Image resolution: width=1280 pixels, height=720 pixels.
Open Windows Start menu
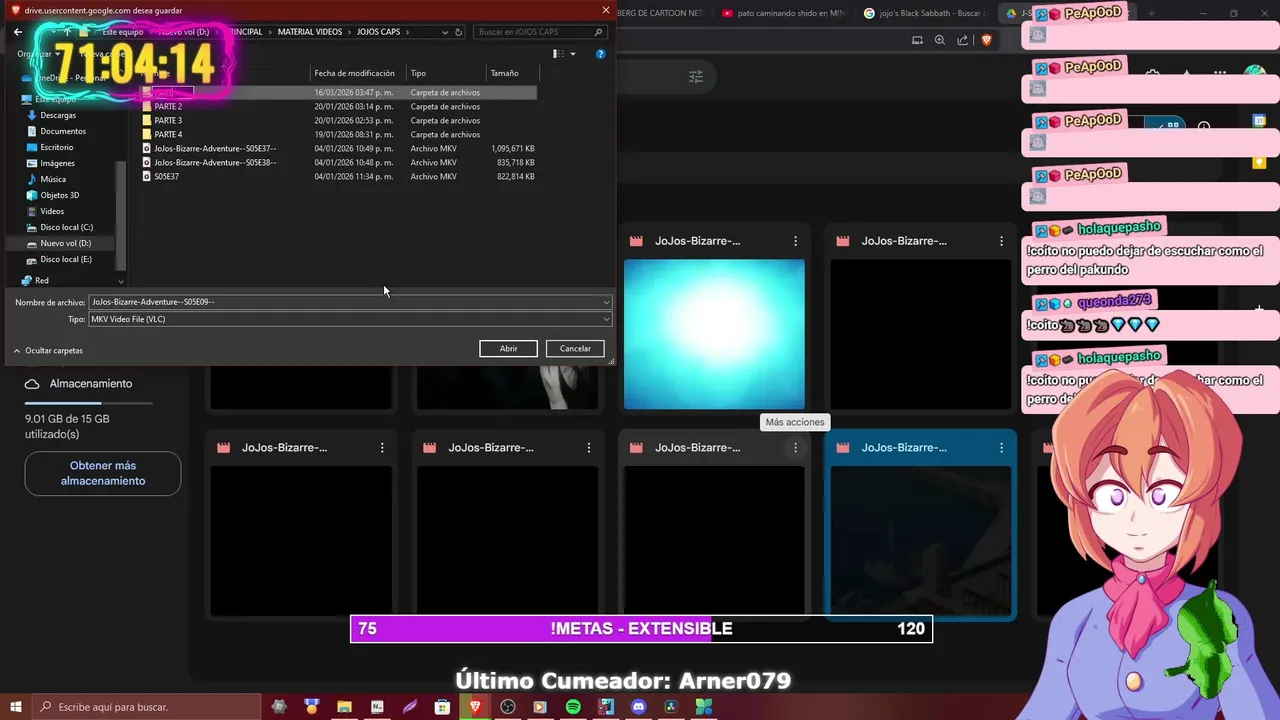pos(16,707)
